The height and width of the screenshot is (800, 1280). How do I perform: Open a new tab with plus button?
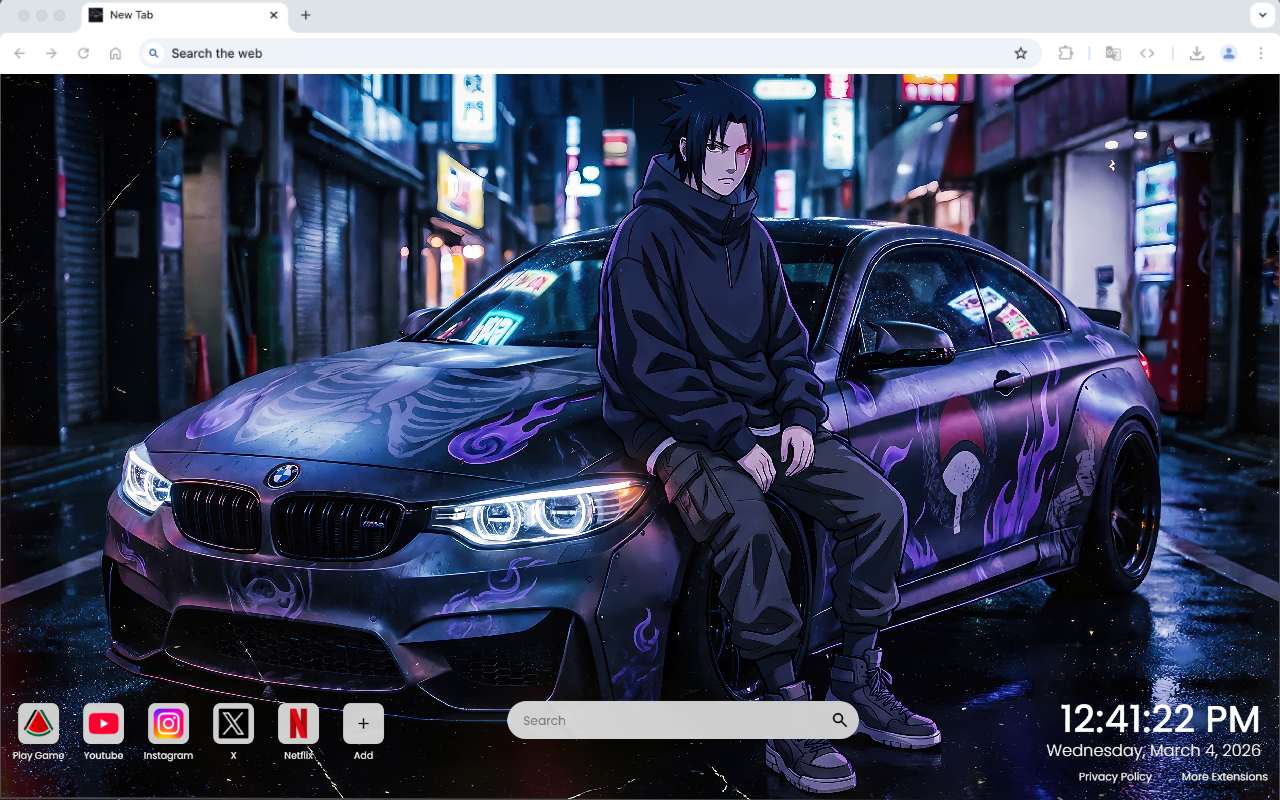pos(306,15)
